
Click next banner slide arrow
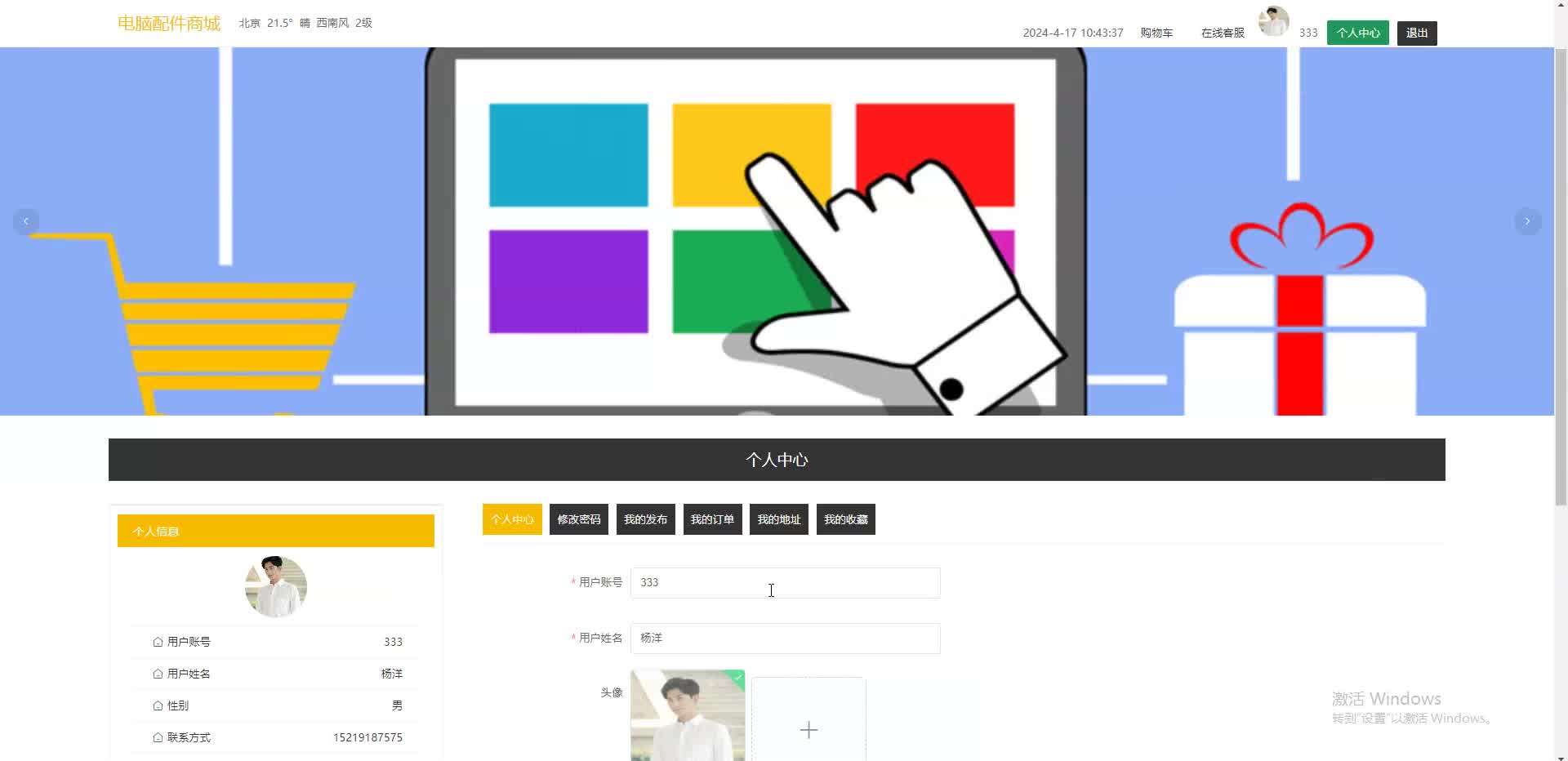point(1527,221)
